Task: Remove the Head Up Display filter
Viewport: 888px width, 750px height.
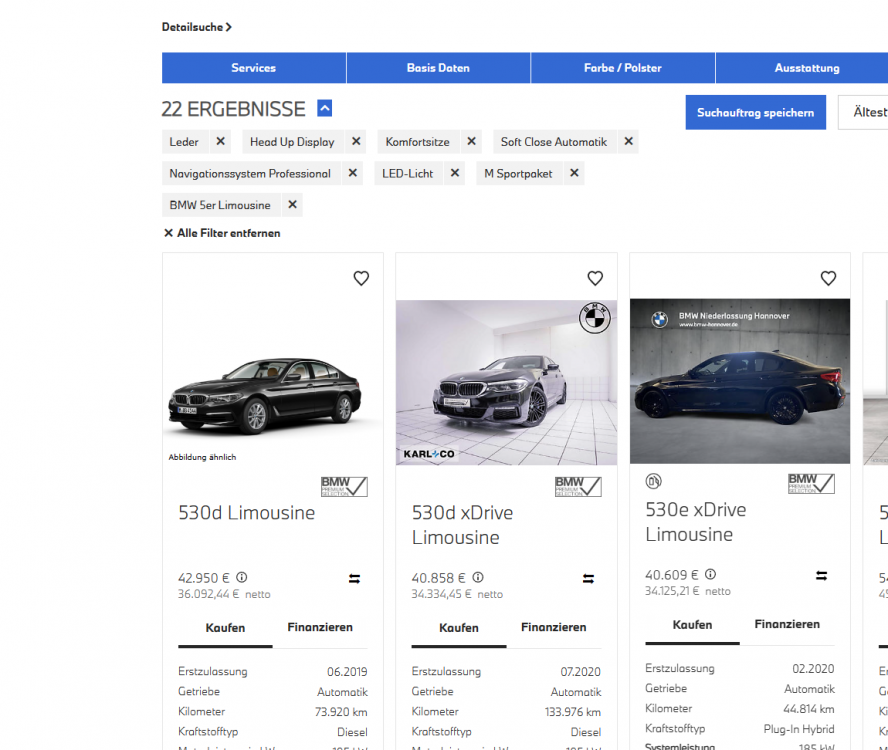Action: pos(356,142)
